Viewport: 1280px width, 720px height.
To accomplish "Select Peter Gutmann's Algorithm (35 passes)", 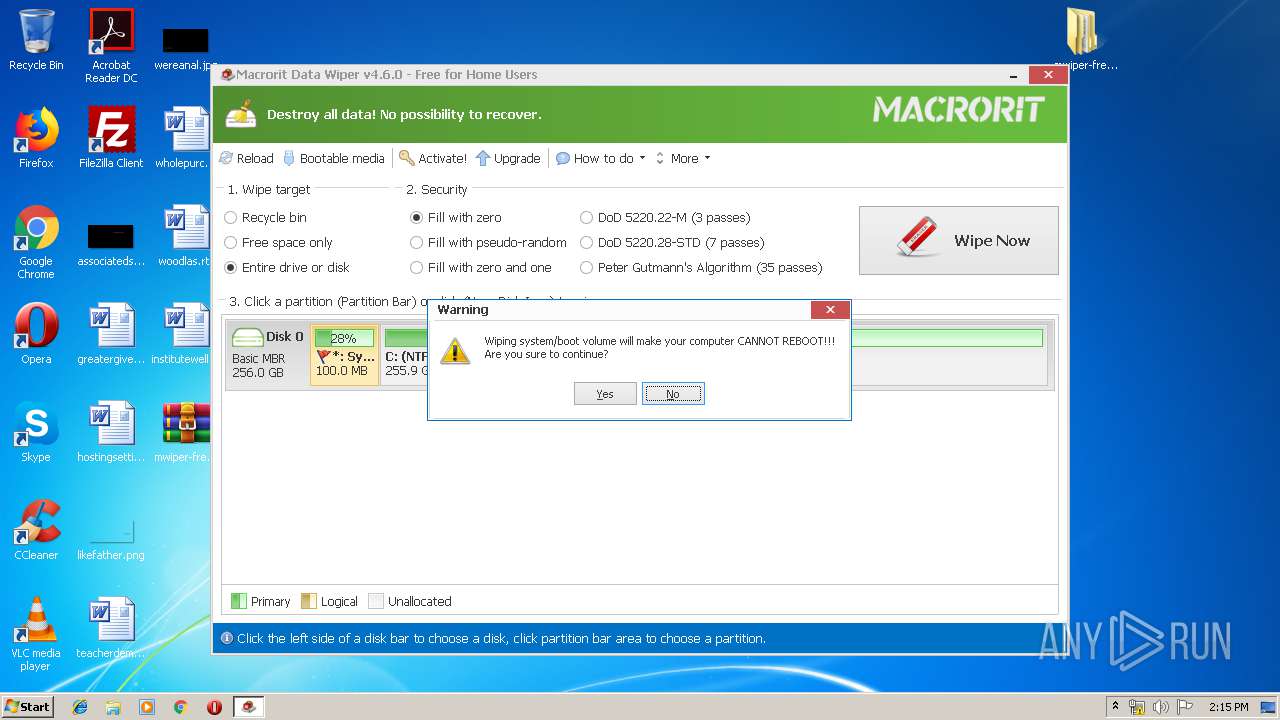I will click(701, 267).
